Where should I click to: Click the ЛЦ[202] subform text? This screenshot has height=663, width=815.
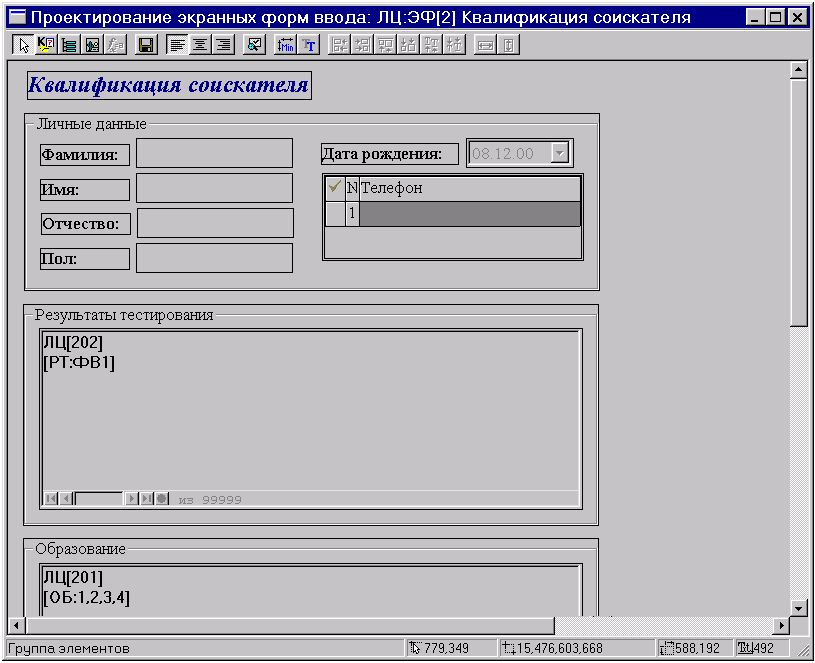(x=73, y=342)
